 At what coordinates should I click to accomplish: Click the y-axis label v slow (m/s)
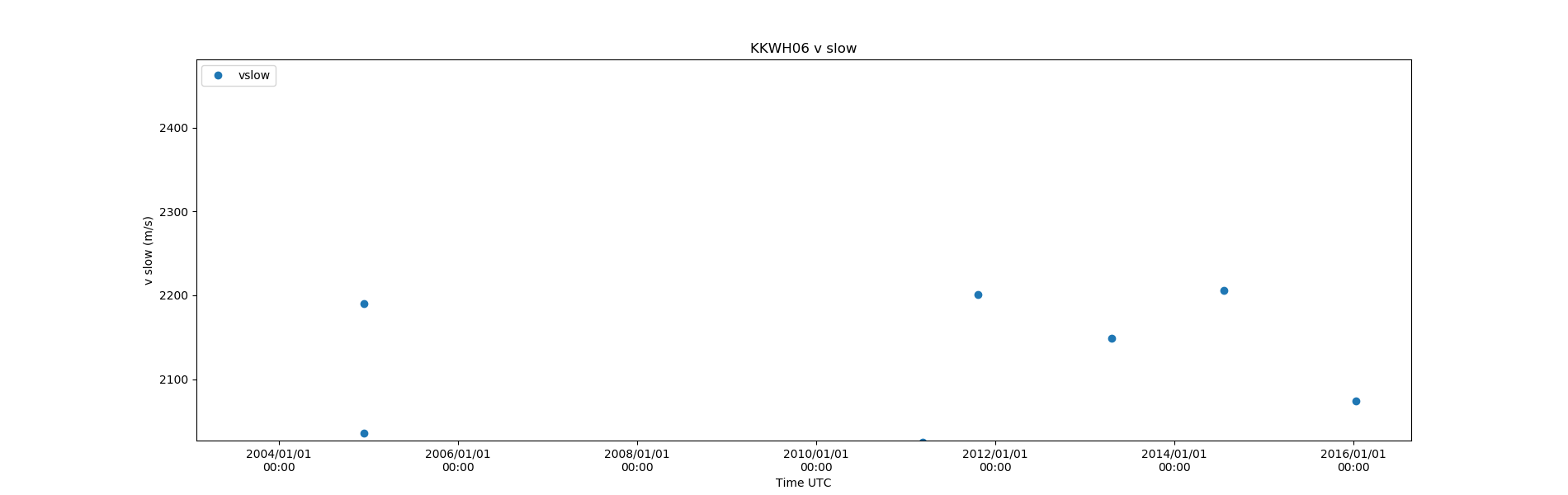coord(148,251)
